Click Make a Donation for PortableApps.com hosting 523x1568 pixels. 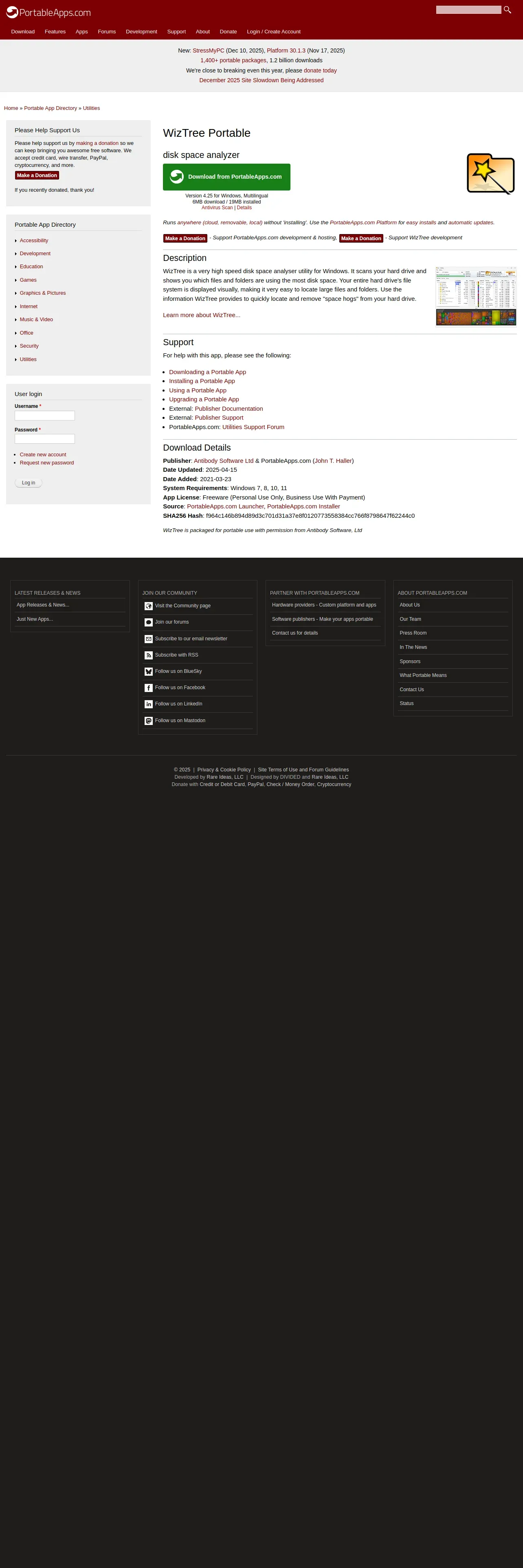point(185,238)
